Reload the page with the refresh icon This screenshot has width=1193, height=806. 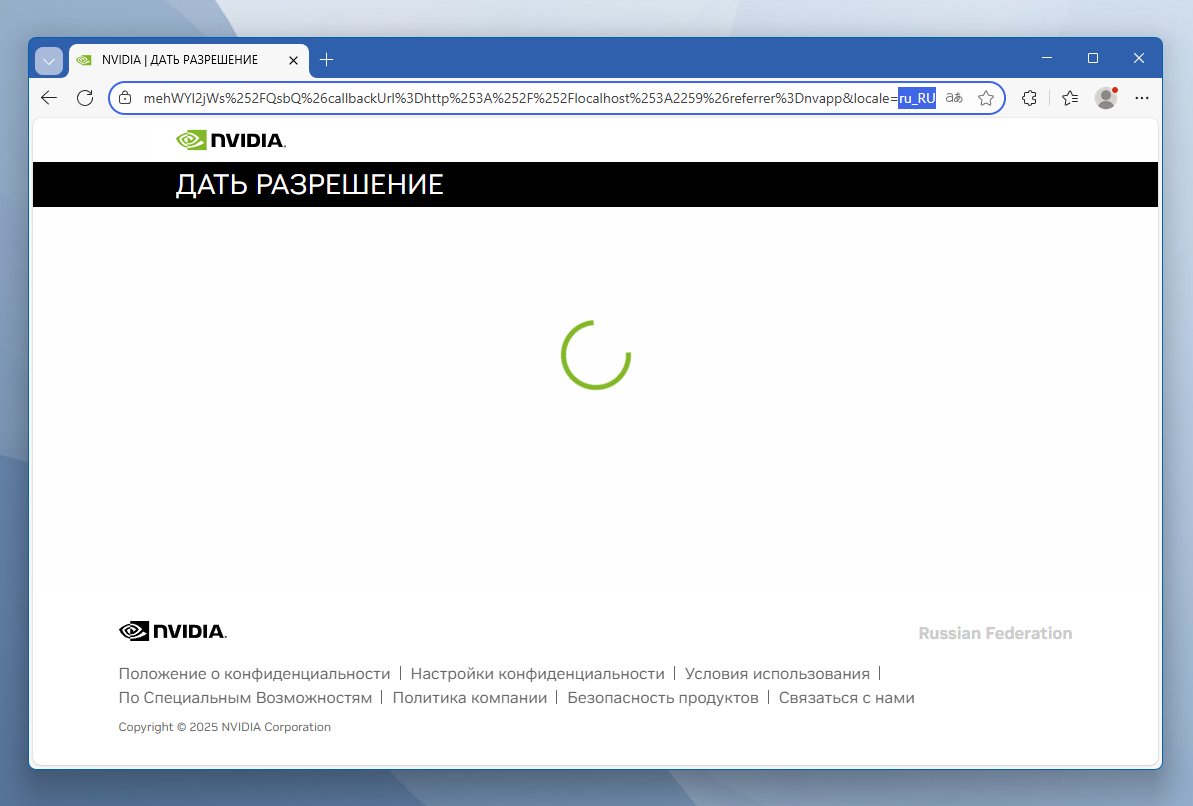85,97
